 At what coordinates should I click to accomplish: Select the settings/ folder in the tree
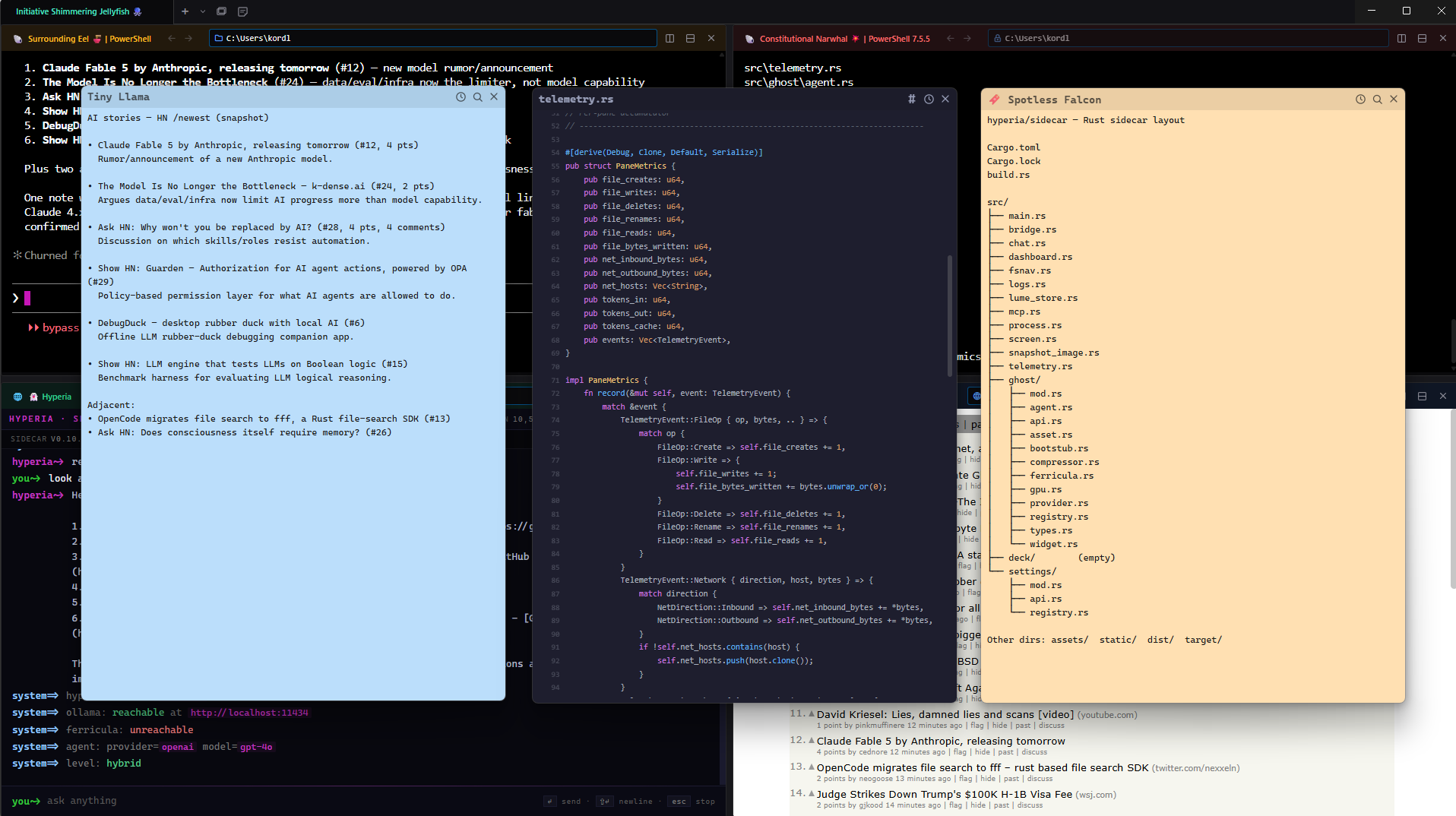click(1032, 571)
